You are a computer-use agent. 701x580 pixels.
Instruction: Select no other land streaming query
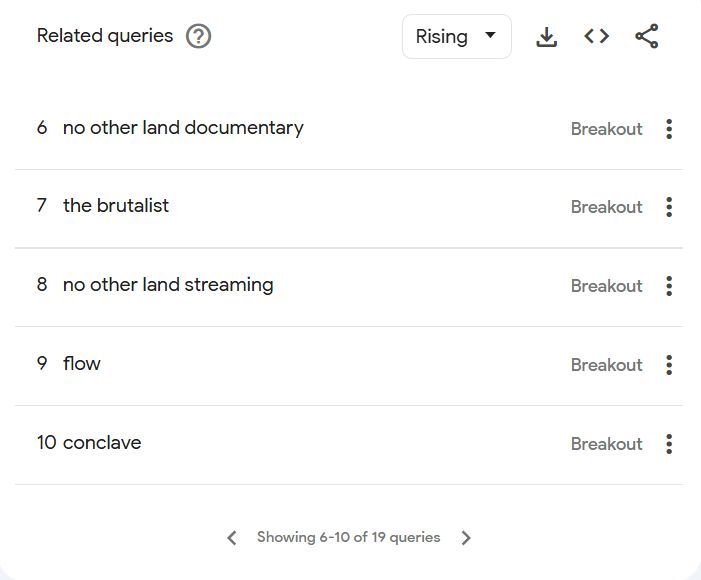pyautogui.click(x=168, y=285)
